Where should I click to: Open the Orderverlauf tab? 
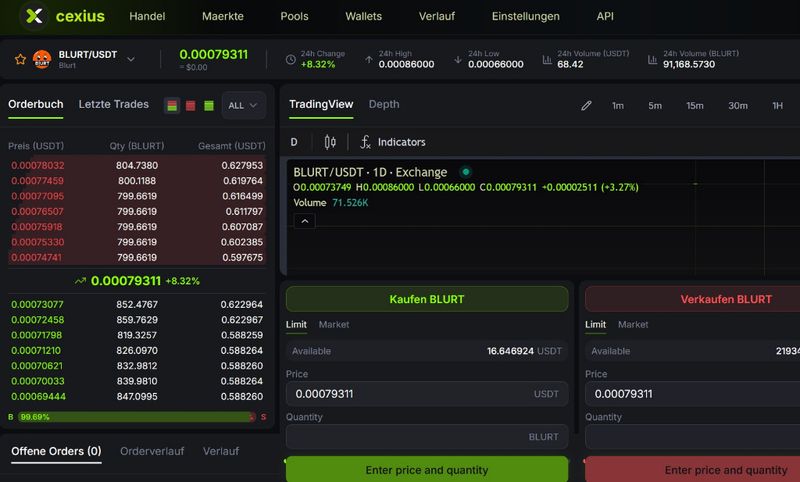152,451
